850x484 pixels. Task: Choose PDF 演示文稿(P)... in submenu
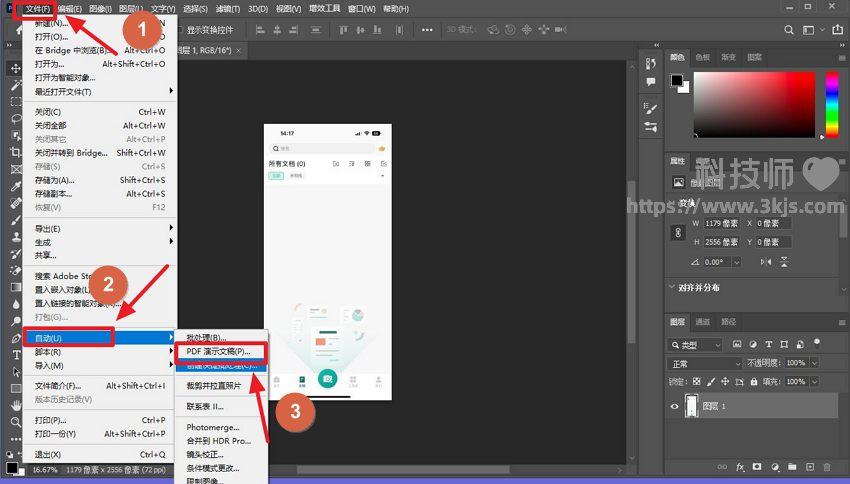[x=221, y=352]
